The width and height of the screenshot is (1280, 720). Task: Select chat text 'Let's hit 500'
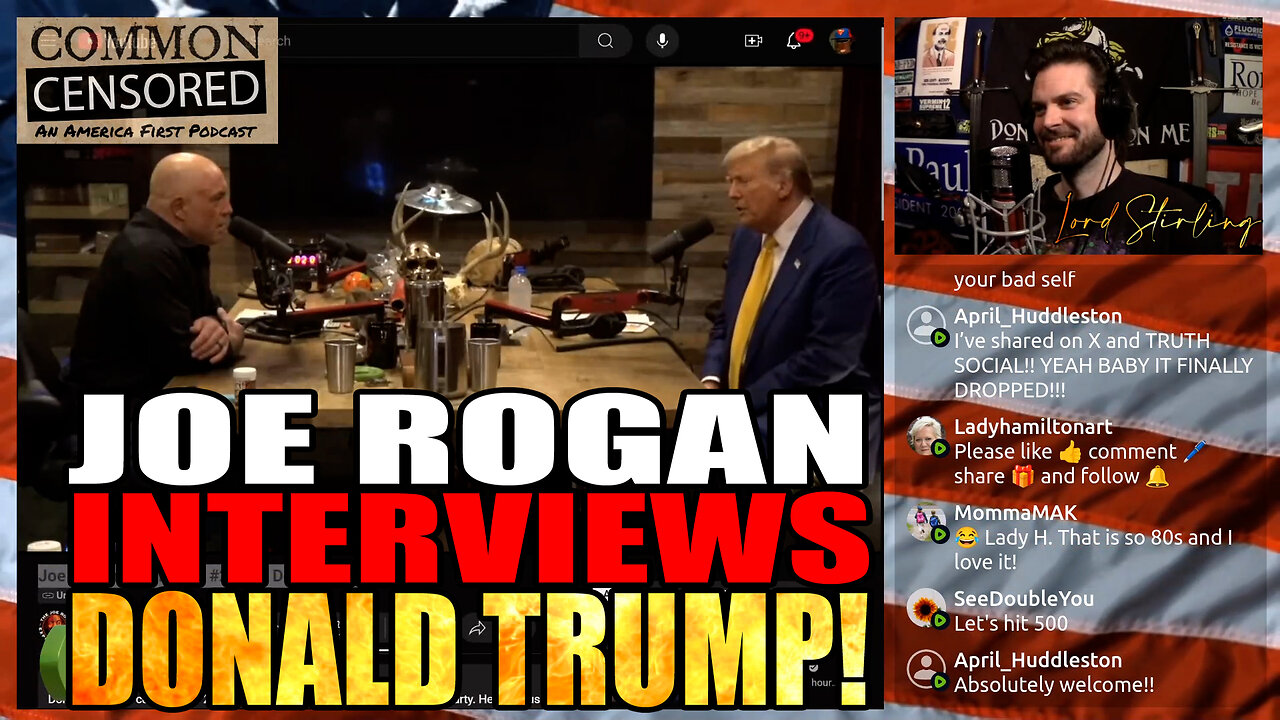pyautogui.click(x=1011, y=623)
